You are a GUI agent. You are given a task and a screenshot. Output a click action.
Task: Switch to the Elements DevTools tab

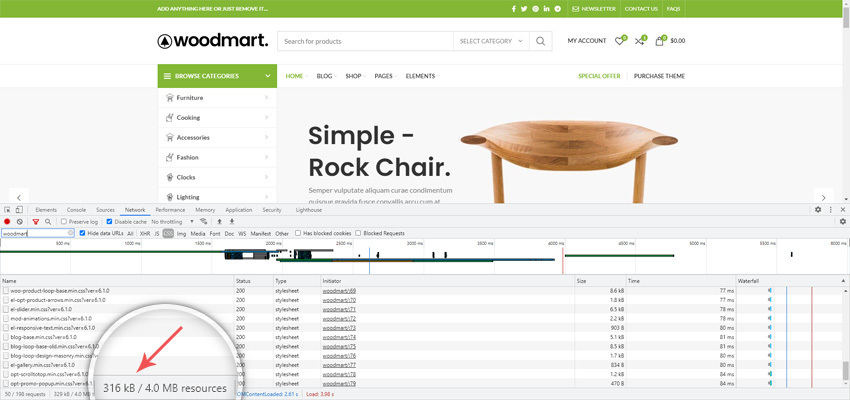point(46,210)
